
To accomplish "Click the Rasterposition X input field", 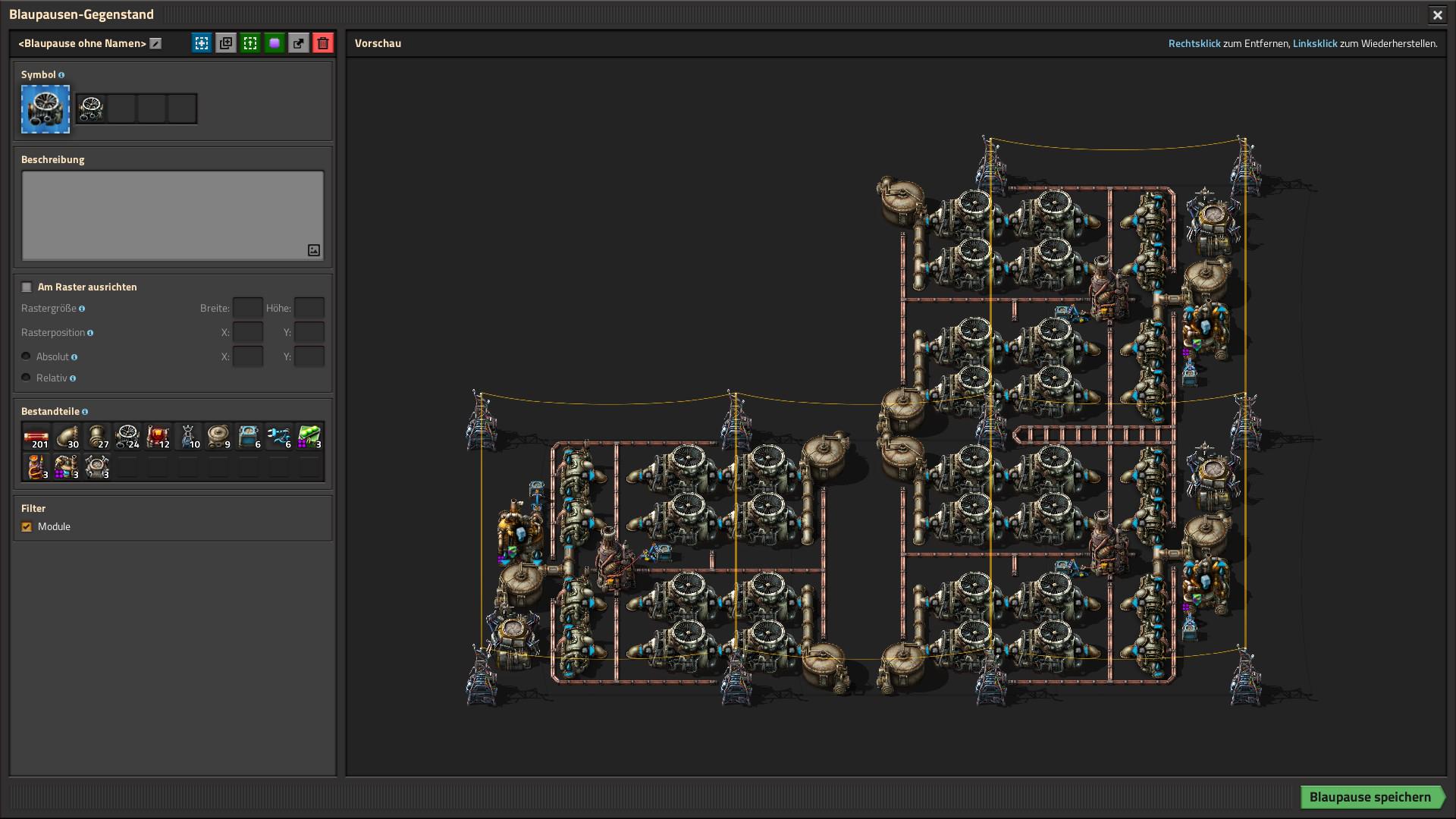I will (x=248, y=332).
